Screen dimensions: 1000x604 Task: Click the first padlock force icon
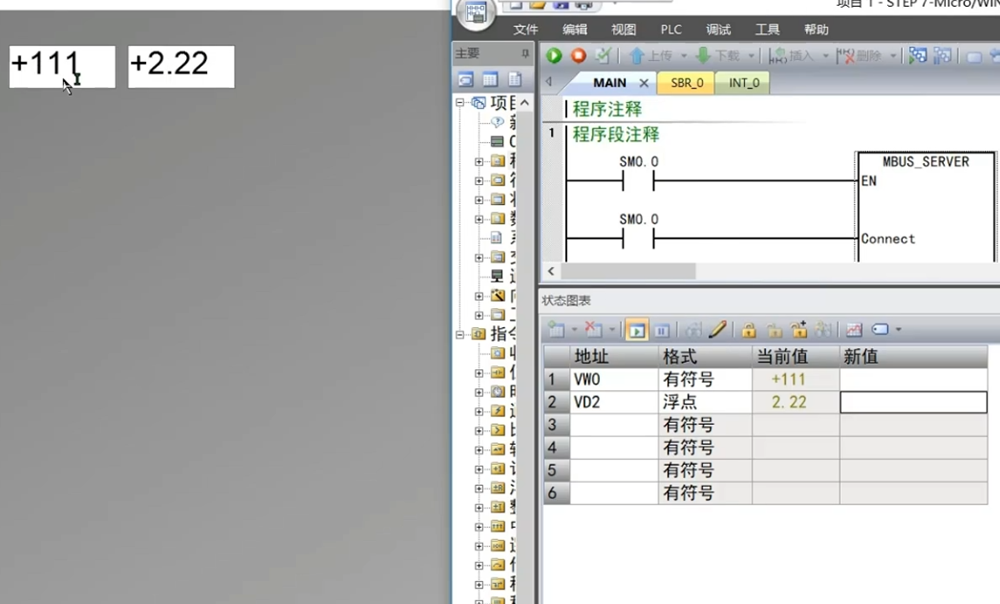(x=748, y=329)
